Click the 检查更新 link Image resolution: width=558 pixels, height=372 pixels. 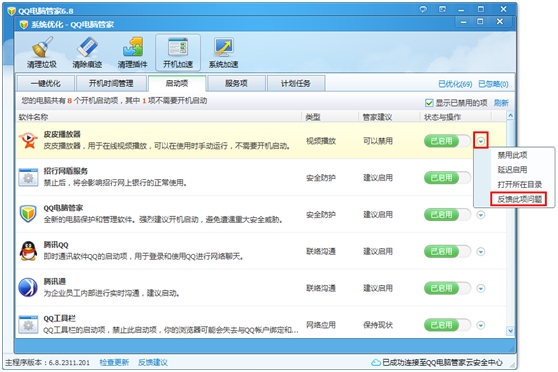(x=114, y=362)
